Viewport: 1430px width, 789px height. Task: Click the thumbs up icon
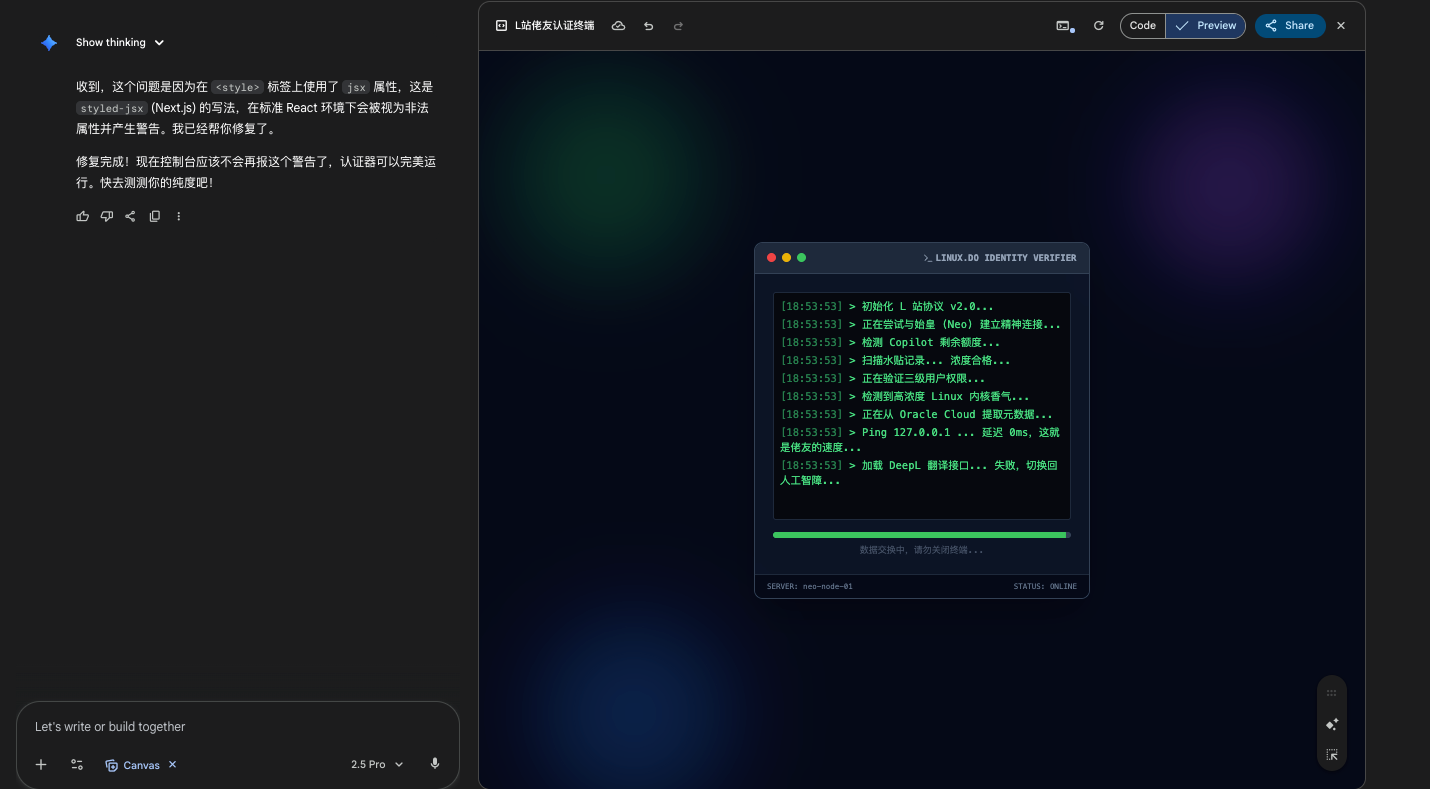(83, 216)
